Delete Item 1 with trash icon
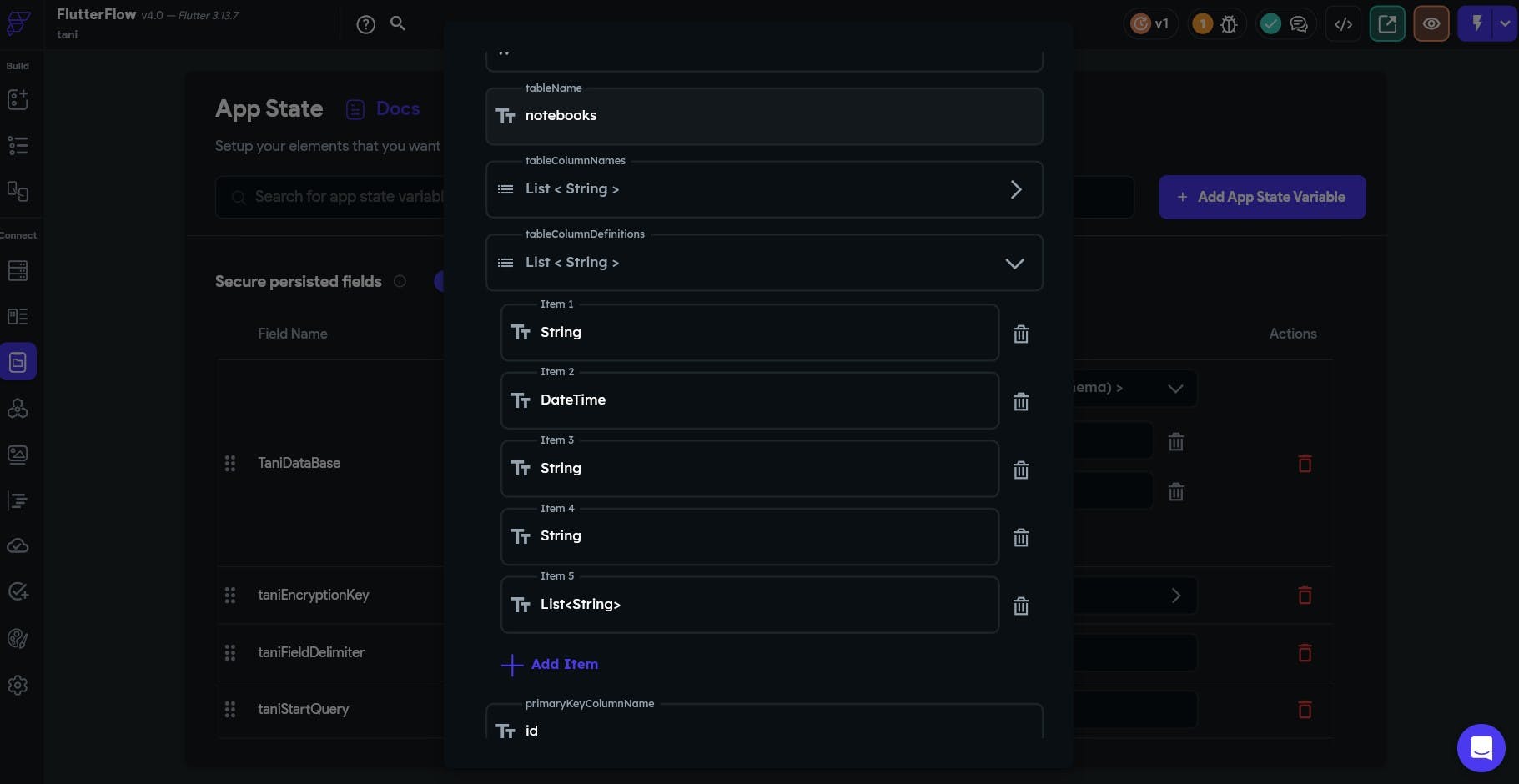Image resolution: width=1519 pixels, height=784 pixels. (1020, 334)
